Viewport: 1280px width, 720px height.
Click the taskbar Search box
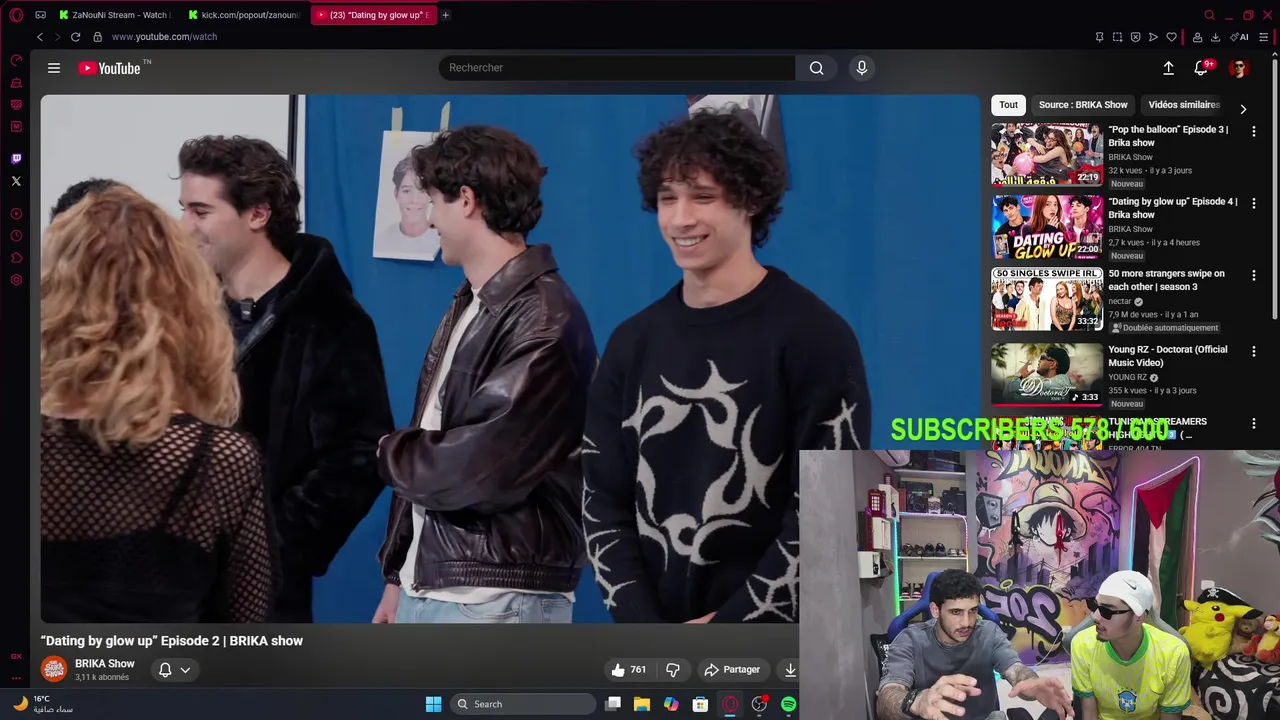click(x=521, y=704)
